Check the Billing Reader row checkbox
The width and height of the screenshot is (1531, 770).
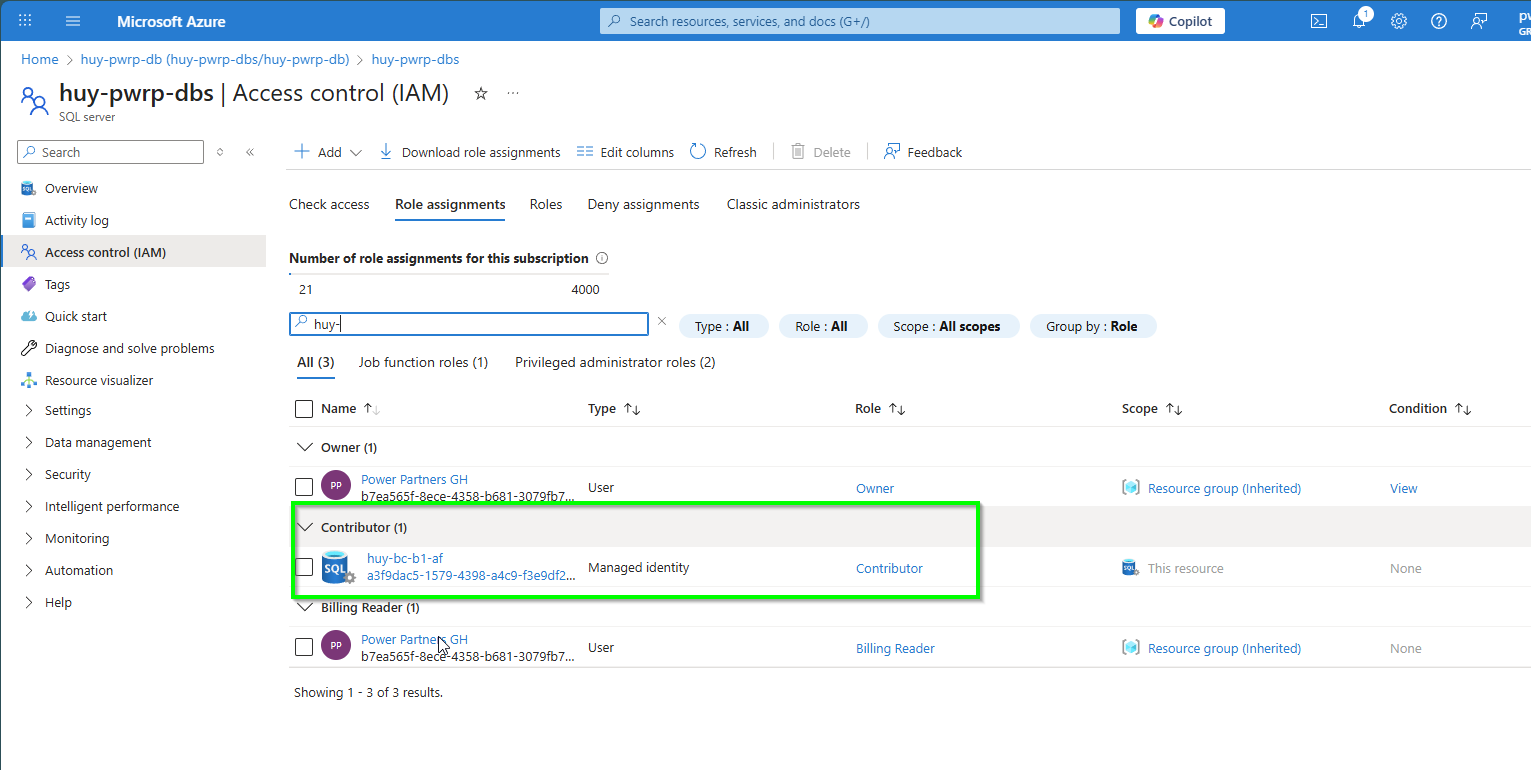click(304, 647)
